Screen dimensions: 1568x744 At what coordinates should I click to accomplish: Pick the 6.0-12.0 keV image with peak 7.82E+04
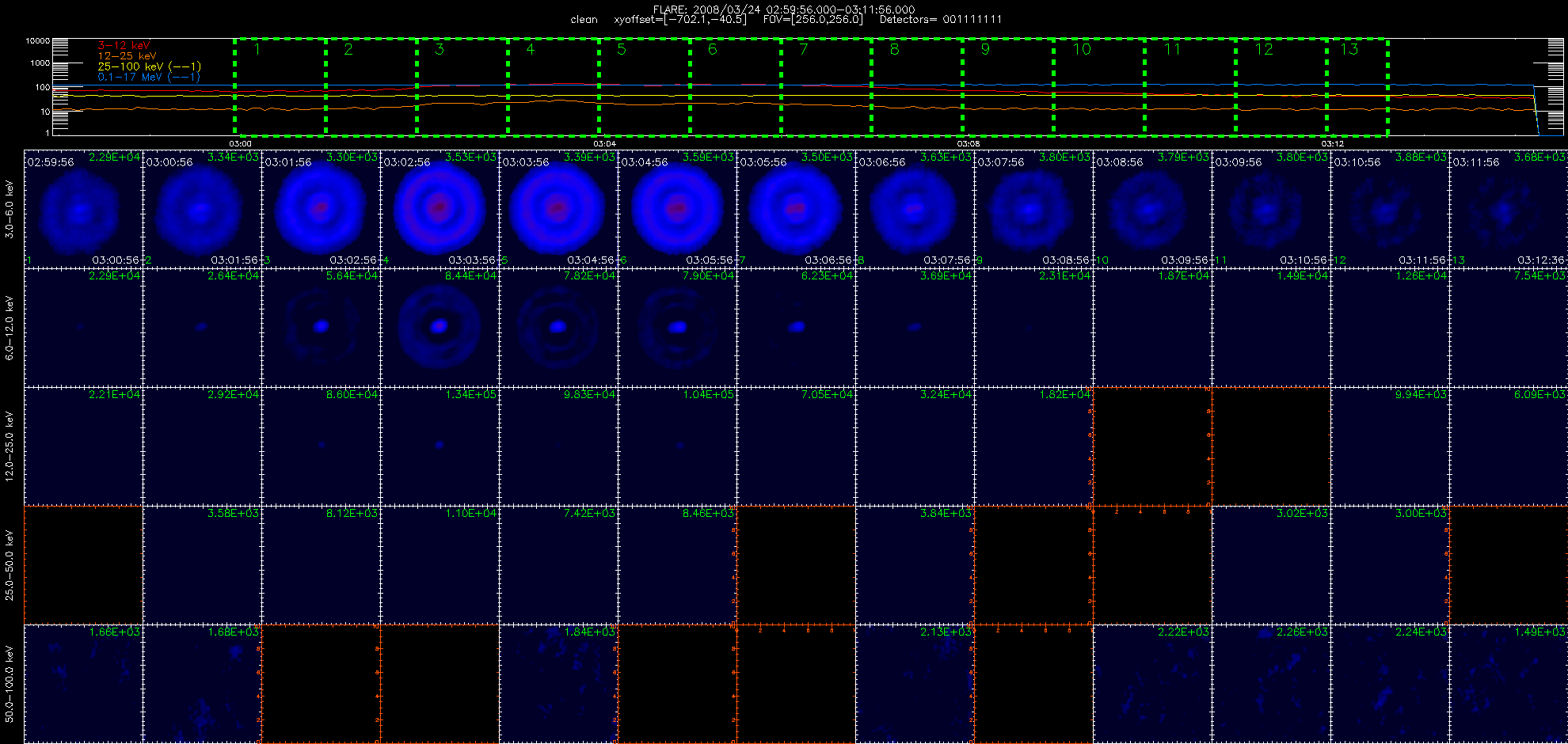pos(558,328)
